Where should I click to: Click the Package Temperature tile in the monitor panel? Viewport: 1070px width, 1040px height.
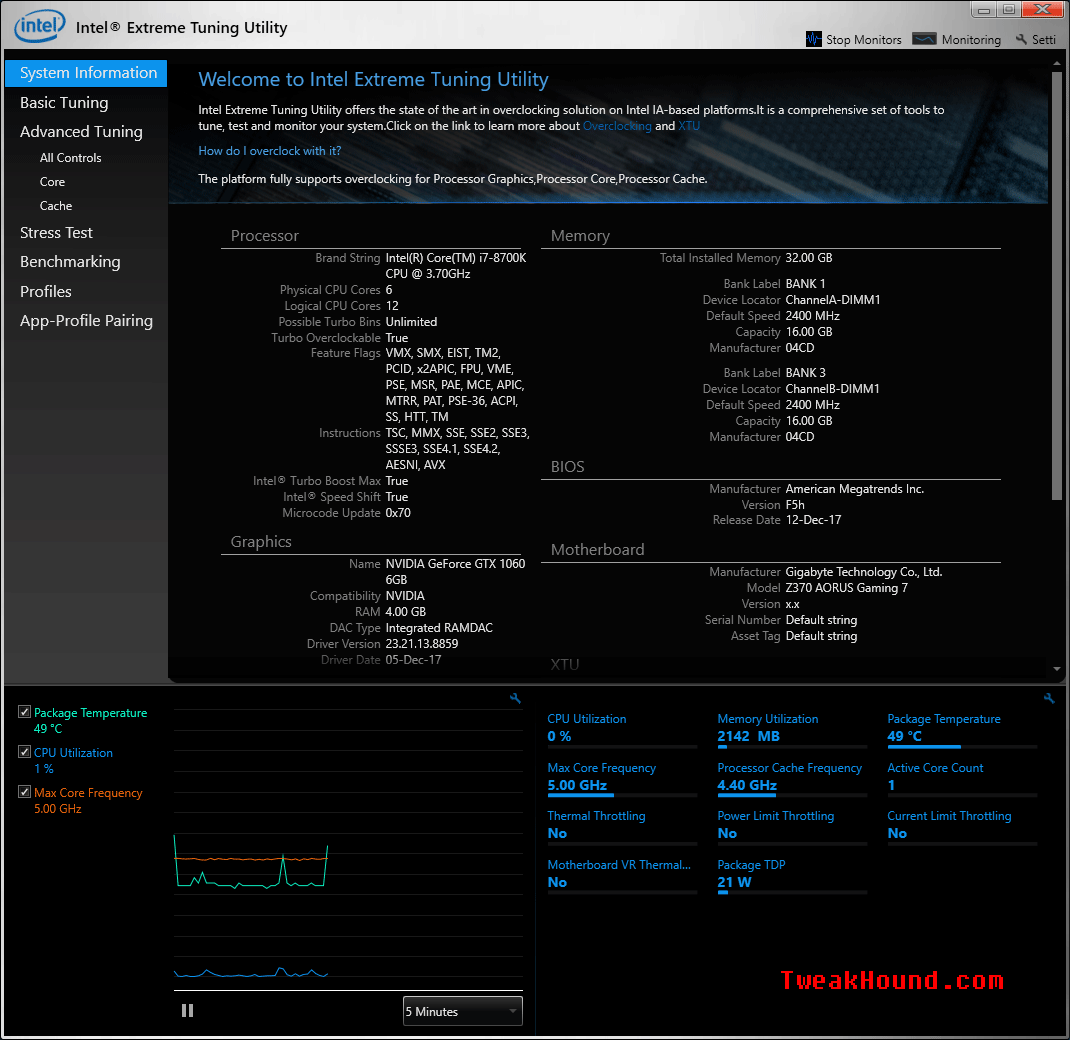961,729
